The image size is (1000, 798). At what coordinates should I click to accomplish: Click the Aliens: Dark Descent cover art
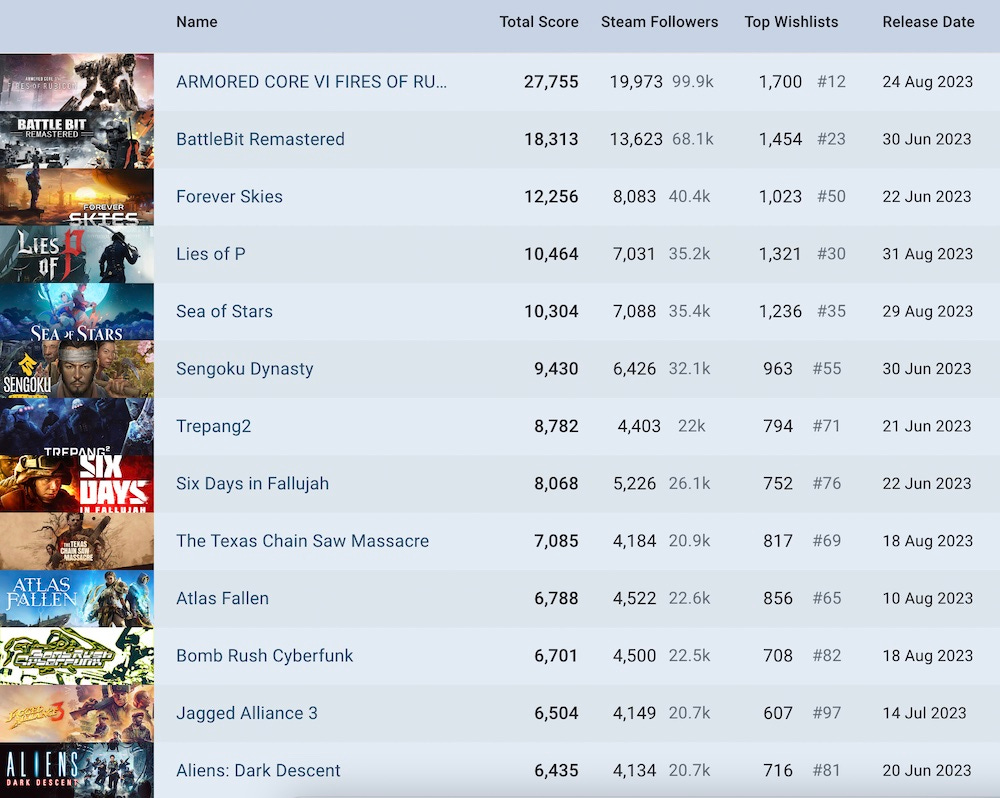click(77, 770)
